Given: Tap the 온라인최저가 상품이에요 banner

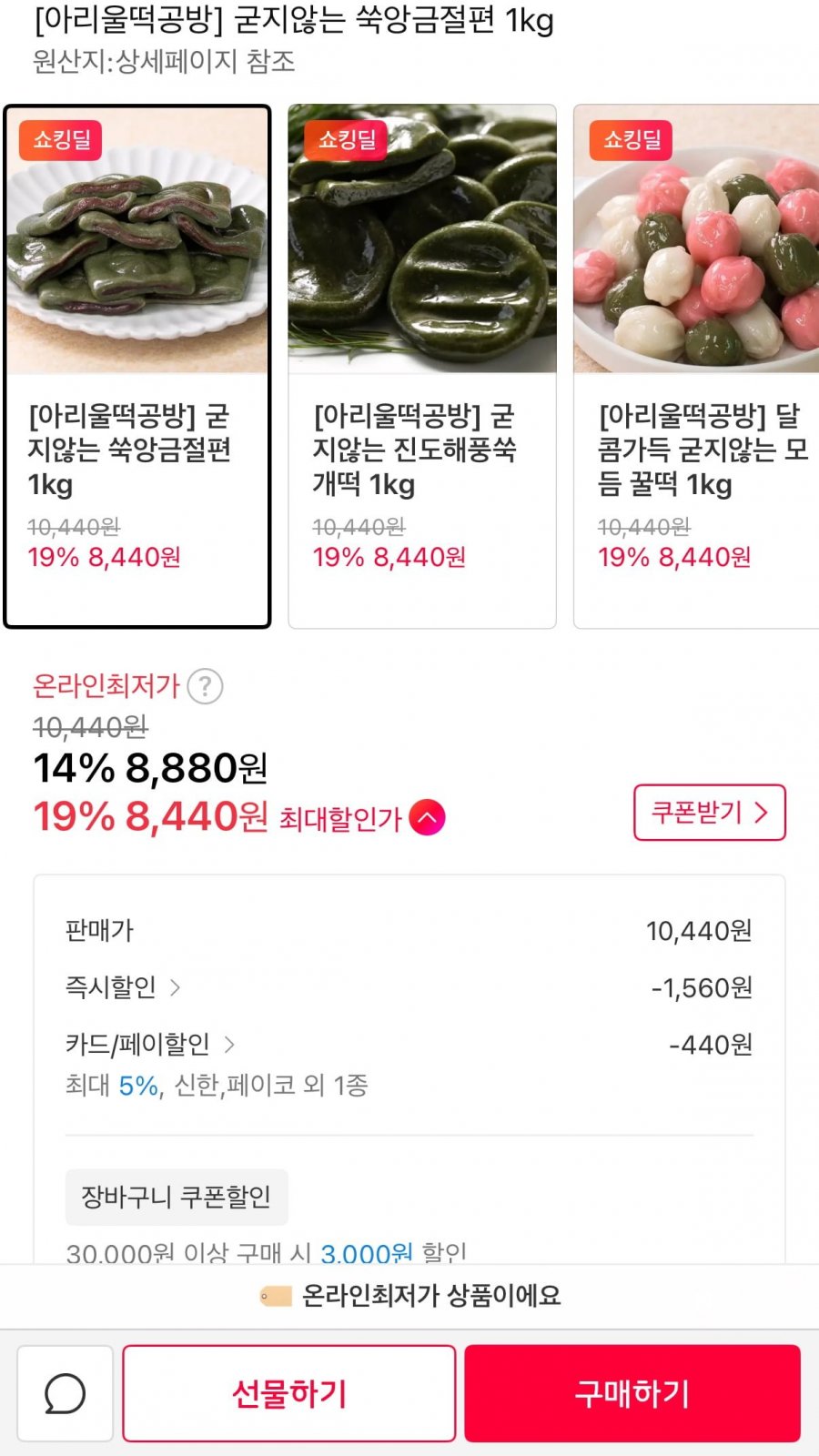Looking at the screenshot, I should 430,1296.
